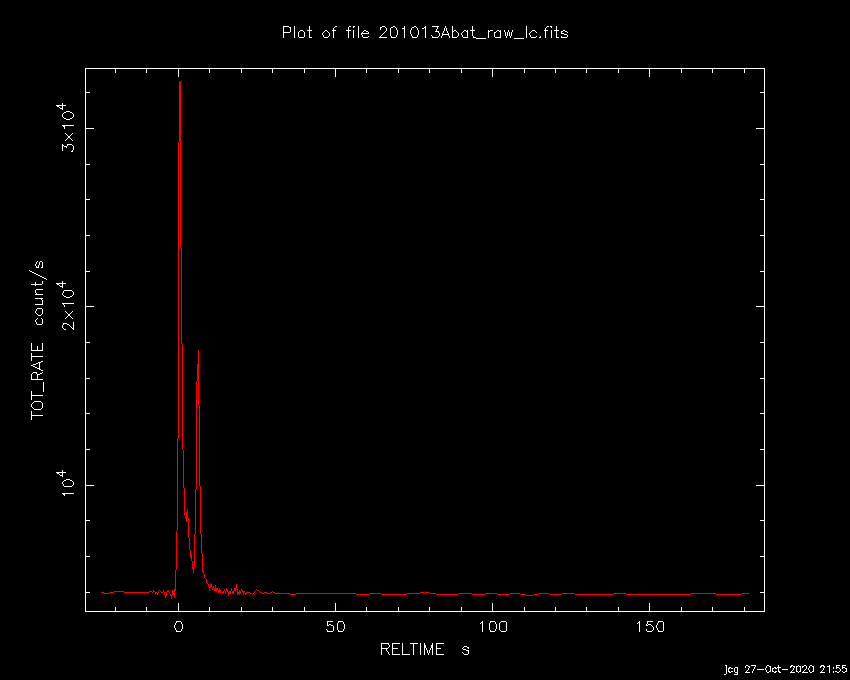Click the tallest red peak near time zero
This screenshot has width=850, height=680.
pyautogui.click(x=179, y=82)
